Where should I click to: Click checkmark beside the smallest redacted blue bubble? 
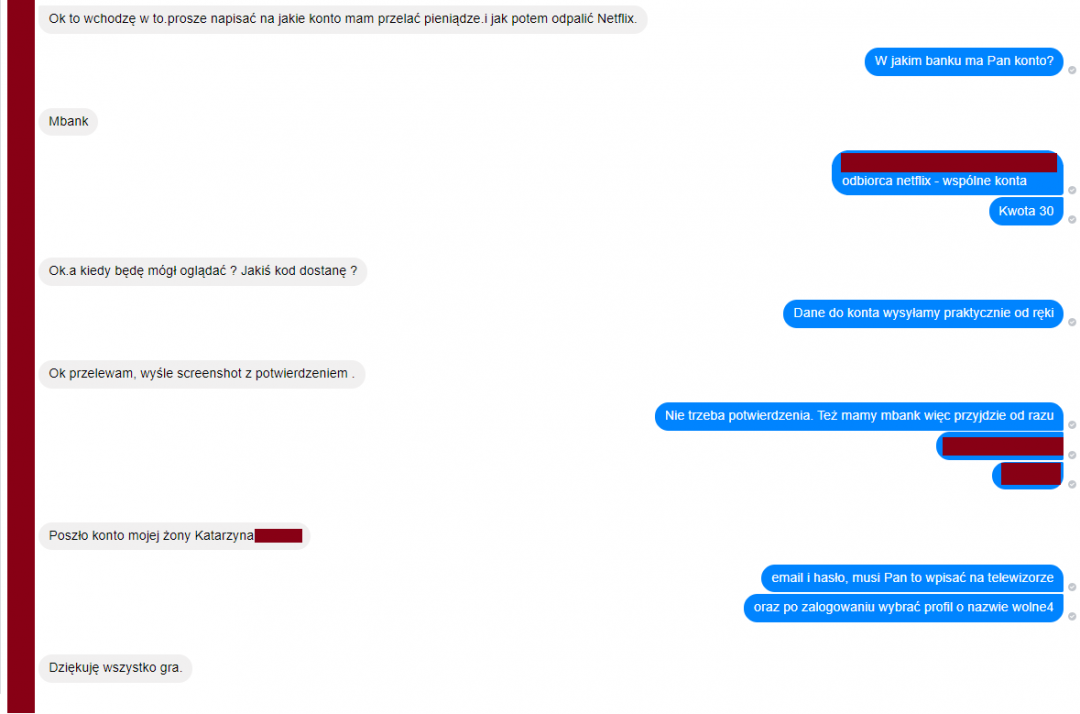tap(1072, 485)
